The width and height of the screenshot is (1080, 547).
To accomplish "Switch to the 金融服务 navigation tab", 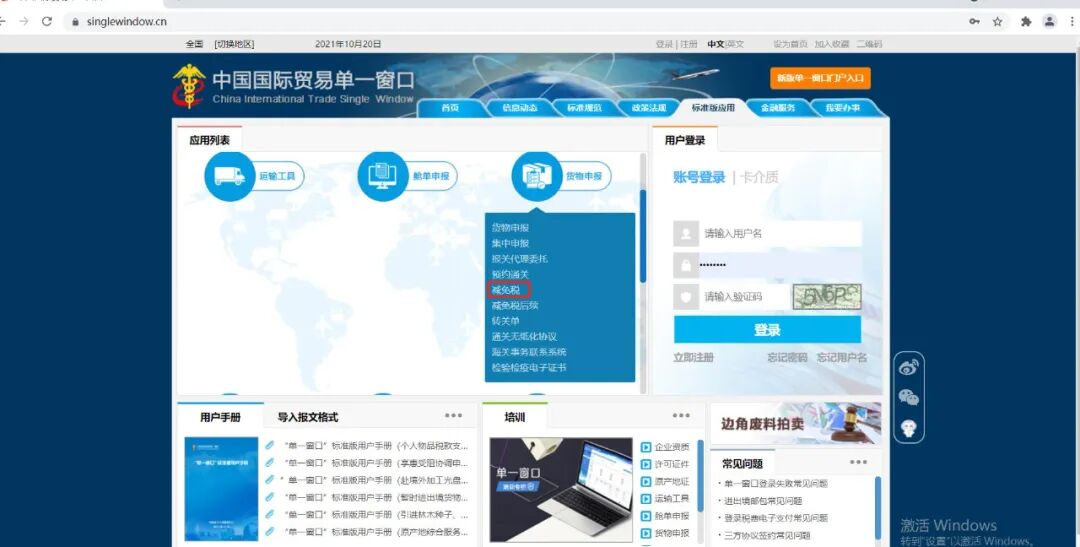I will (x=778, y=108).
